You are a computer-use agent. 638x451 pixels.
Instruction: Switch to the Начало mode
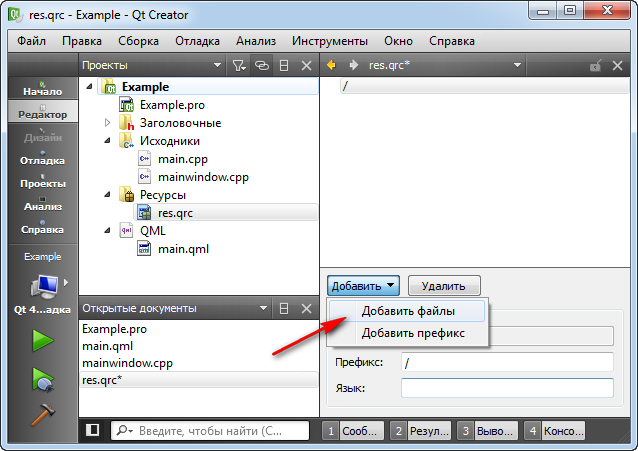[42, 88]
